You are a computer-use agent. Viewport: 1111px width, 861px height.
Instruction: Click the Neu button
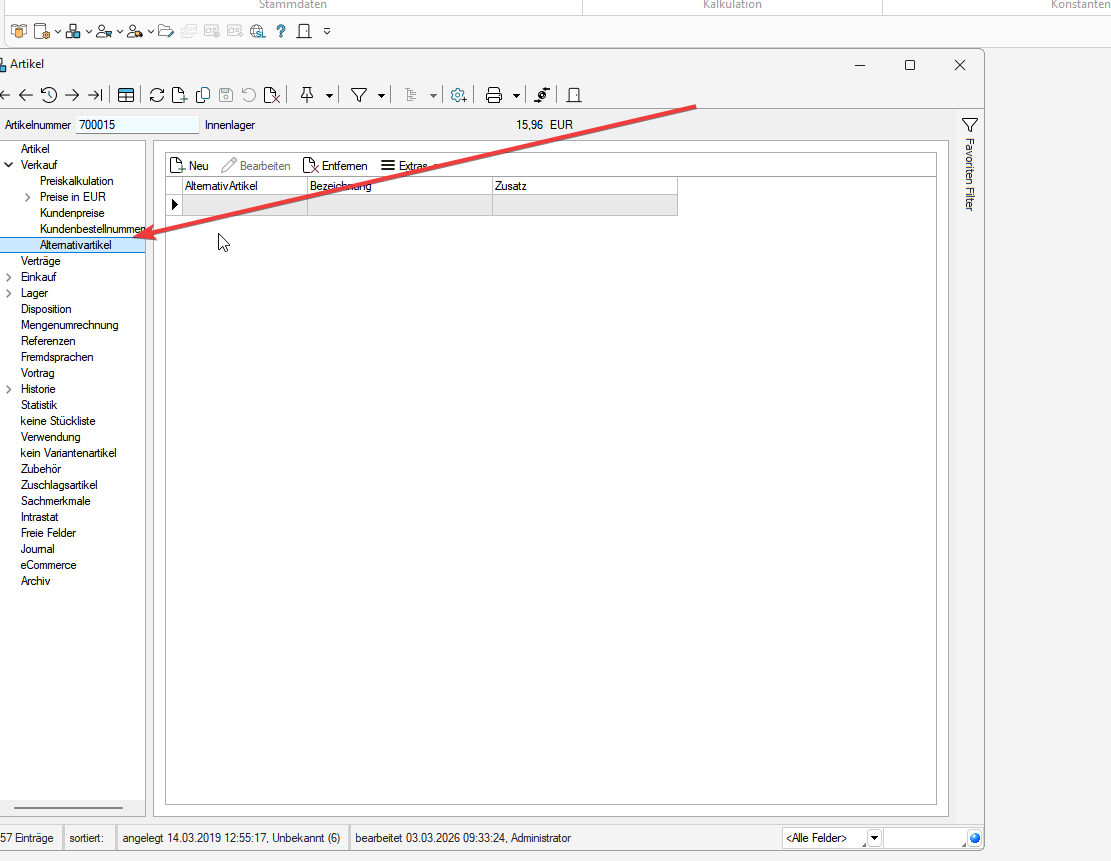[189, 166]
